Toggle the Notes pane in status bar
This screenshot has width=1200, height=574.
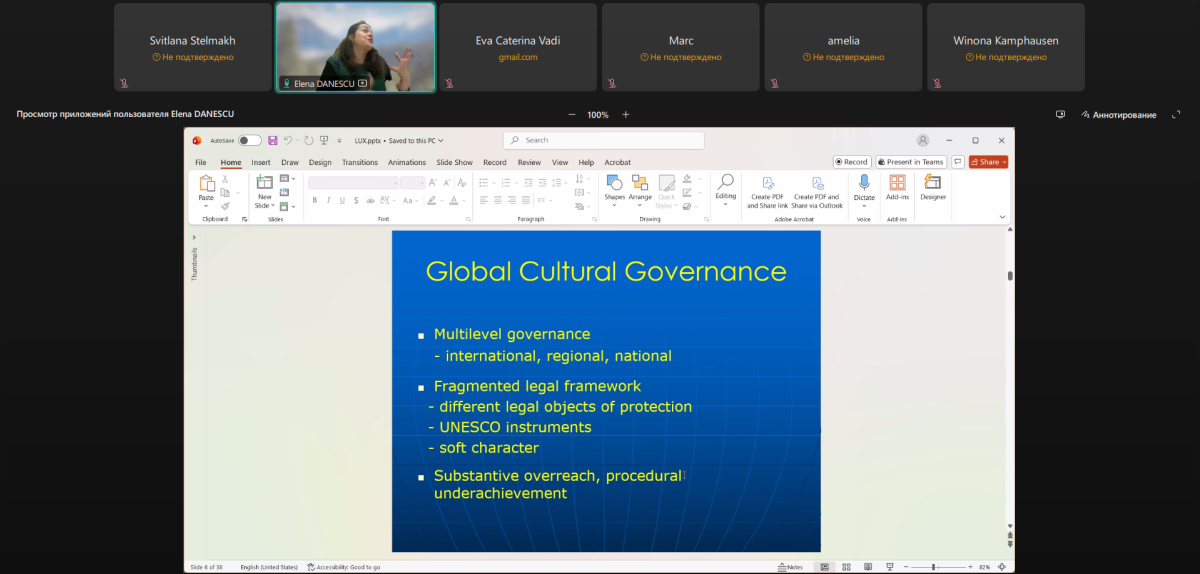(790, 567)
